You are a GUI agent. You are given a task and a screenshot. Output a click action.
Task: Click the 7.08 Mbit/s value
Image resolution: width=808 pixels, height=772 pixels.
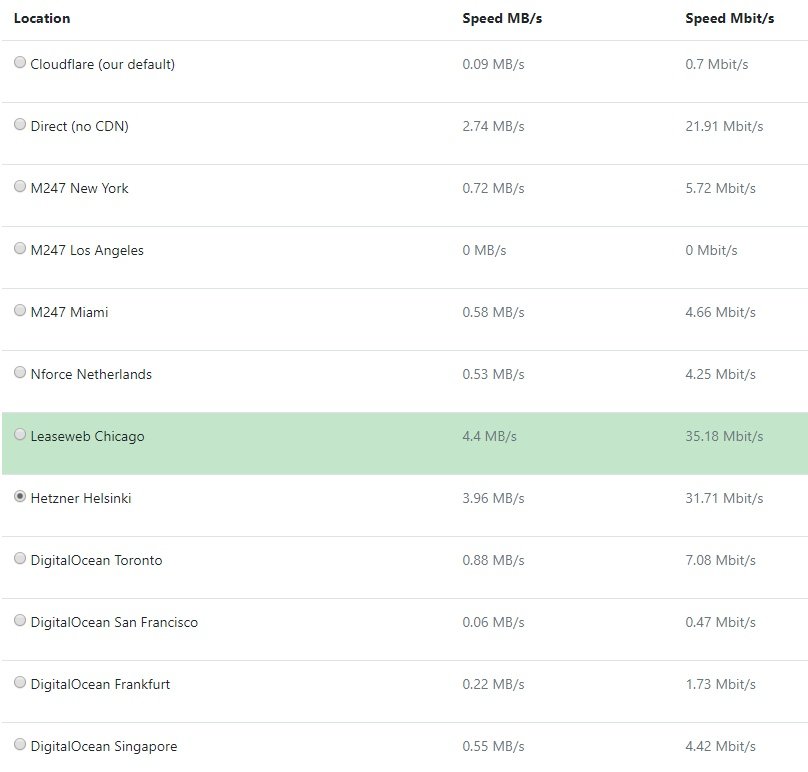click(721, 560)
